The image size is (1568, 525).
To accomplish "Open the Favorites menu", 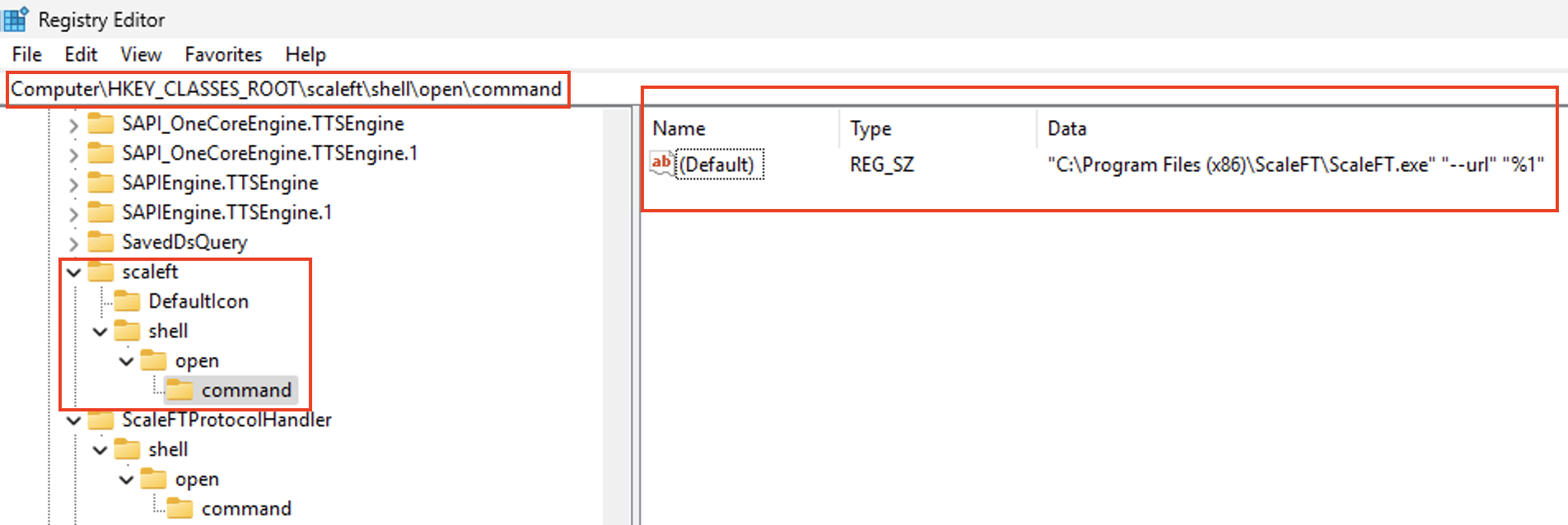I will point(223,54).
